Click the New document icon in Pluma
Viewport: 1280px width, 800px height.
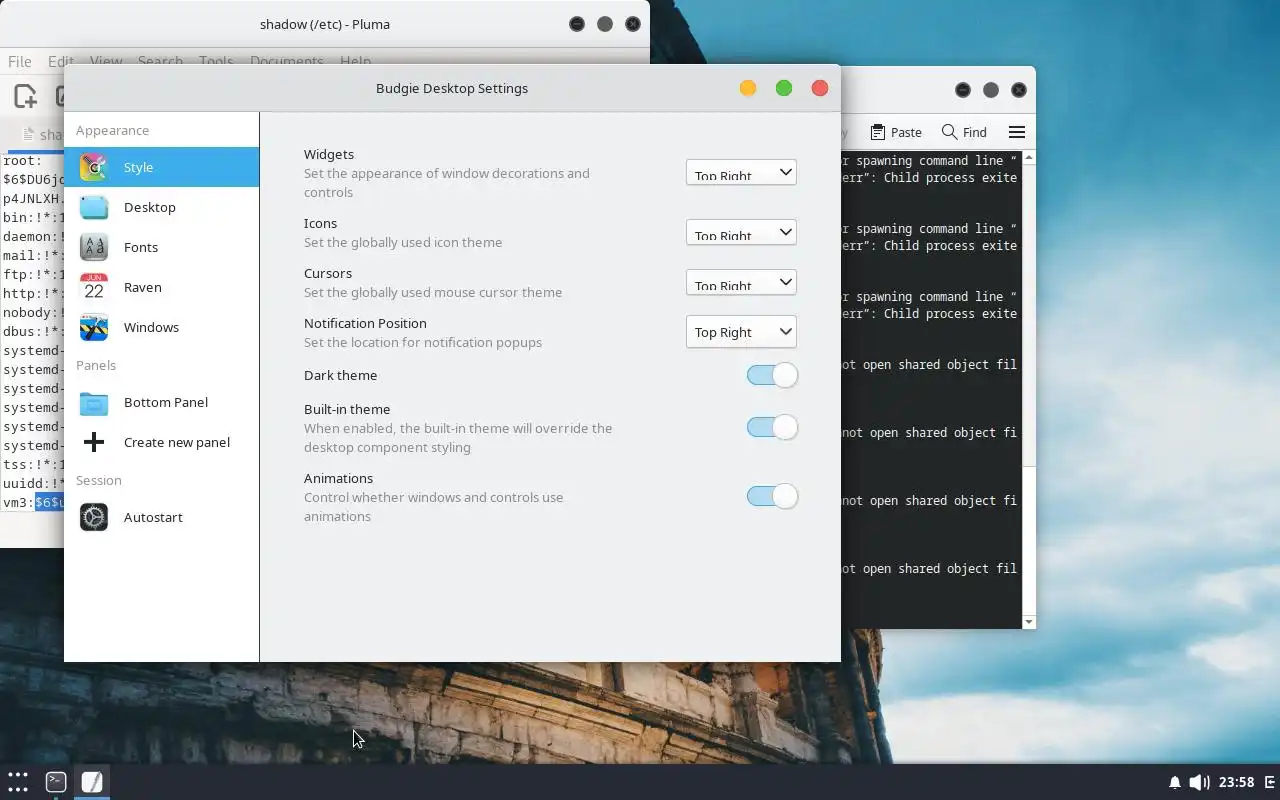25,96
